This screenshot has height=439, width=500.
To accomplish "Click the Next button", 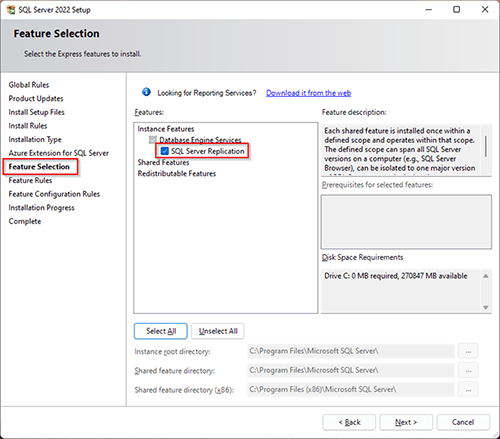I will (406, 422).
